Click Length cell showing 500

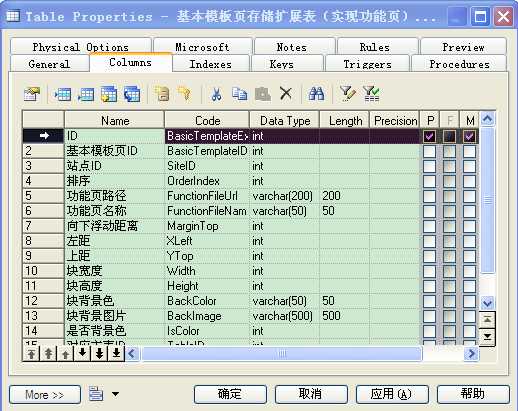[344, 316]
